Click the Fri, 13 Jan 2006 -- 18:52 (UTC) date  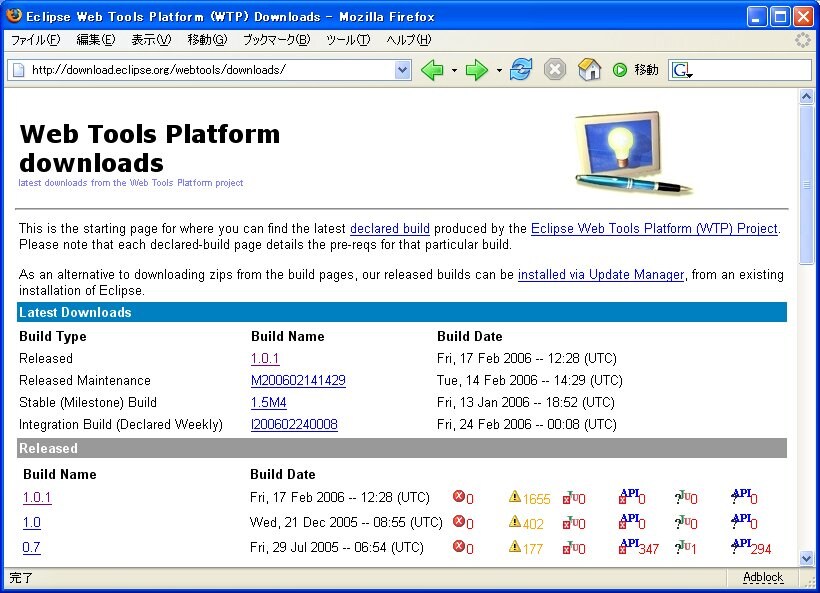pyautogui.click(x=526, y=402)
